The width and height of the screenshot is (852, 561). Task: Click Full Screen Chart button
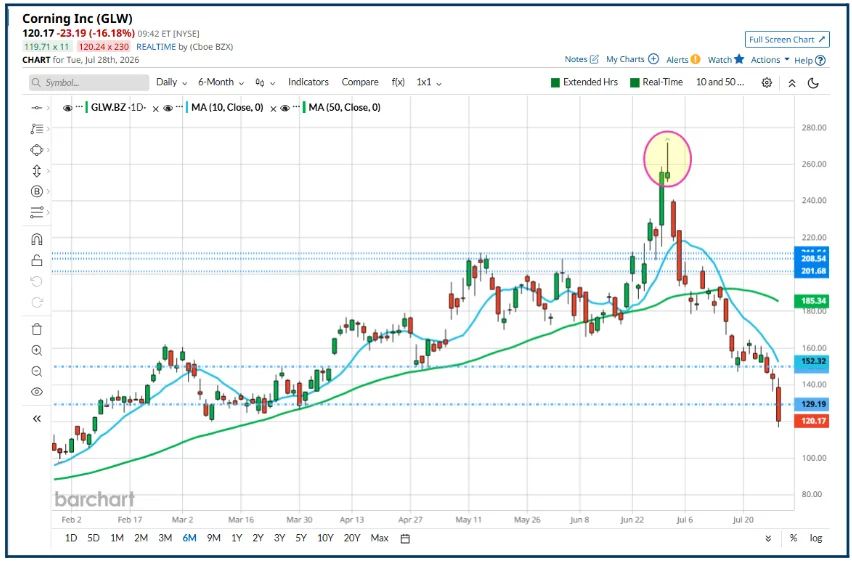tap(787, 40)
